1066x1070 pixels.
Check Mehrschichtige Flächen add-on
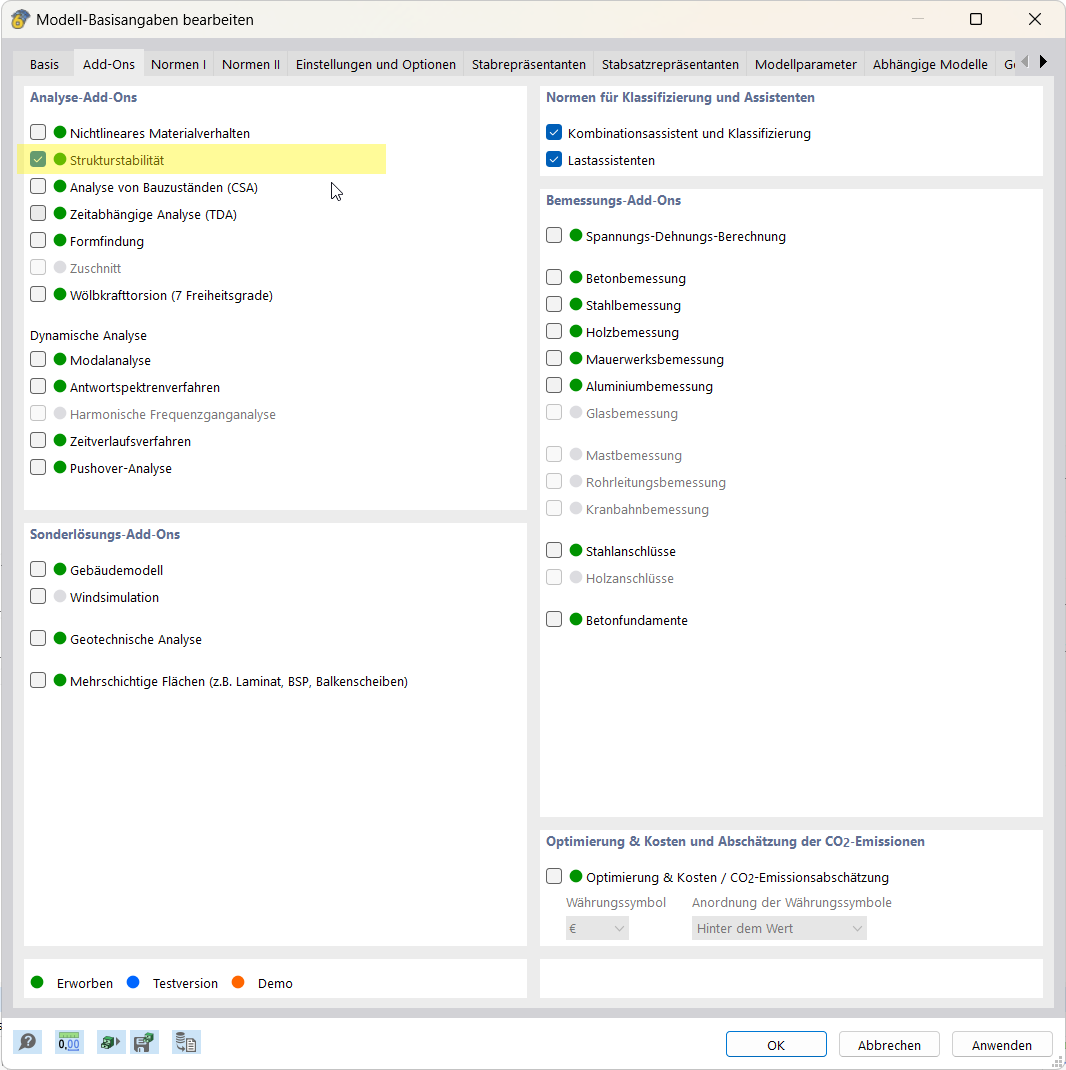[38, 680]
